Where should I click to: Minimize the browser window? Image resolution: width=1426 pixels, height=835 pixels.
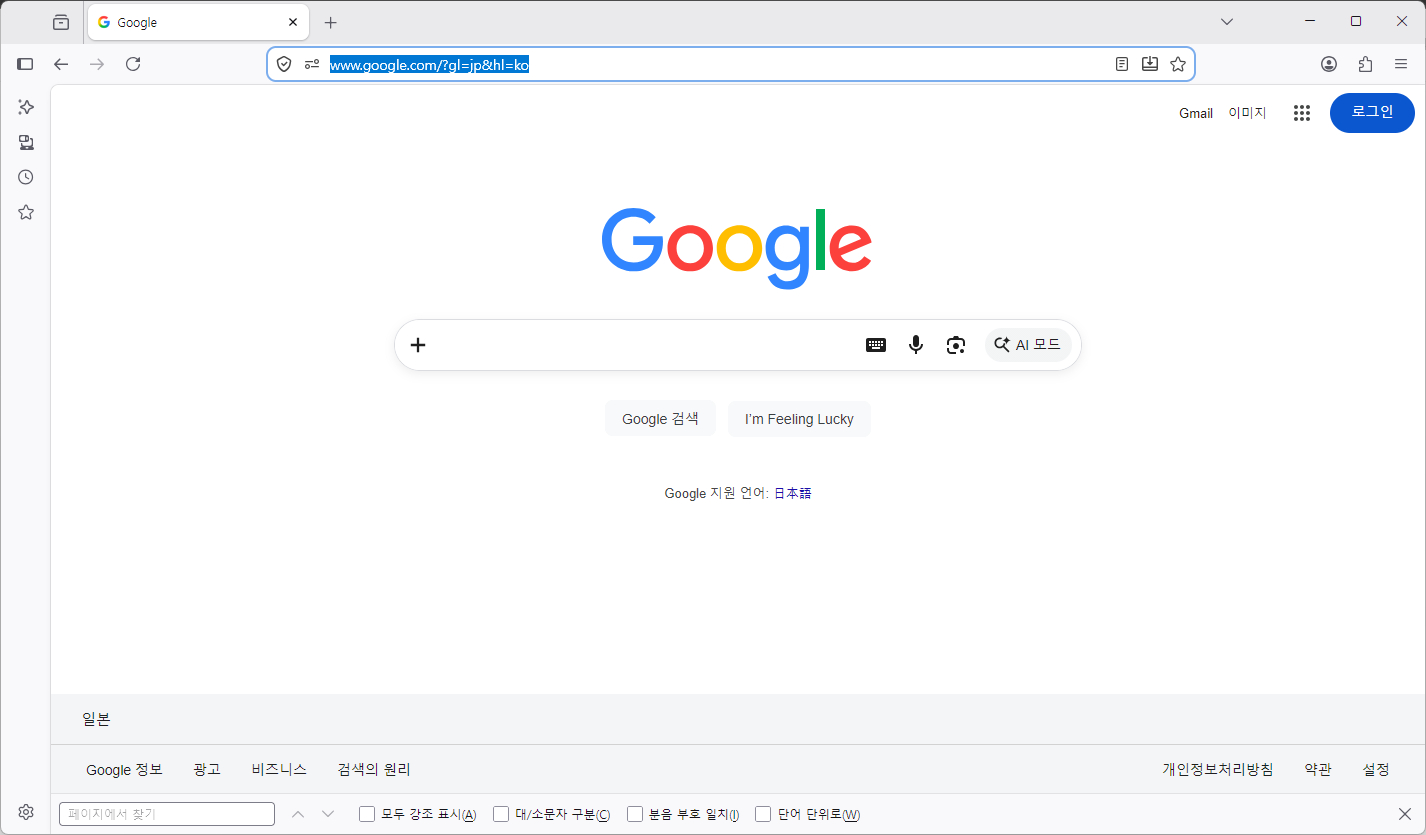click(1310, 21)
